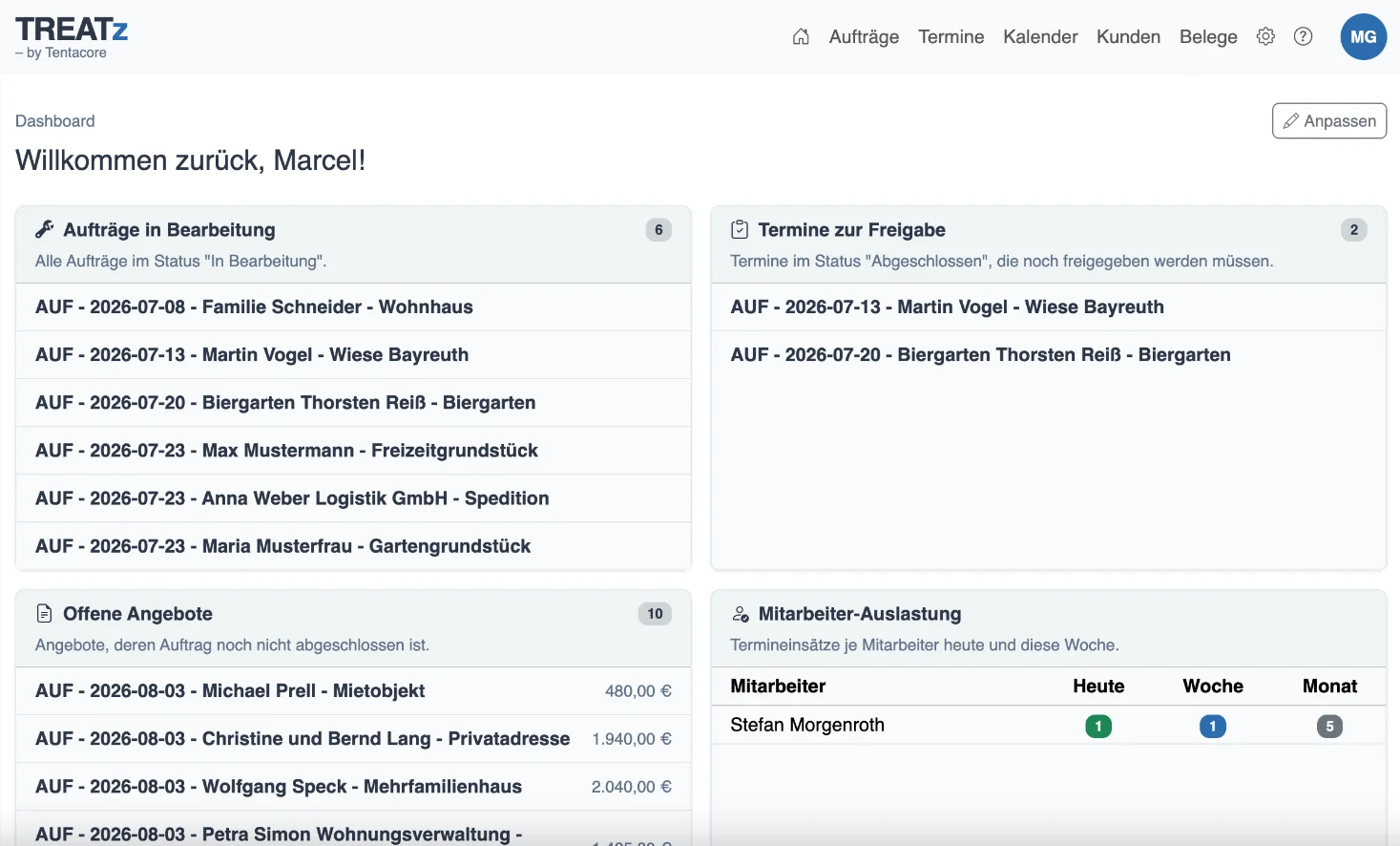This screenshot has width=1400, height=846.
Task: Open Biergarten Thorsten Reiß entry under Termine zur Freigabe
Action: coord(1049,354)
